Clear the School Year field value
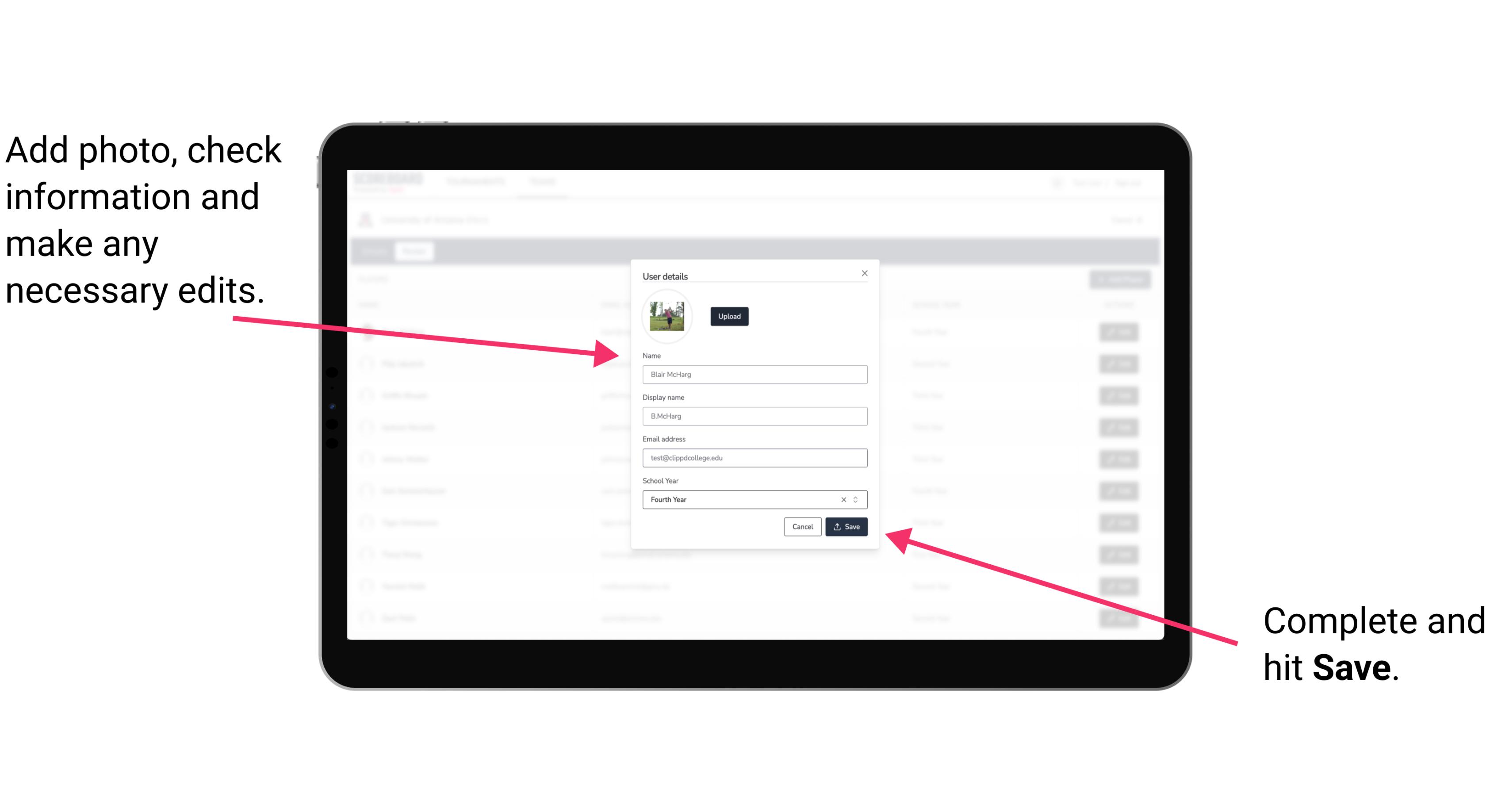 click(844, 499)
